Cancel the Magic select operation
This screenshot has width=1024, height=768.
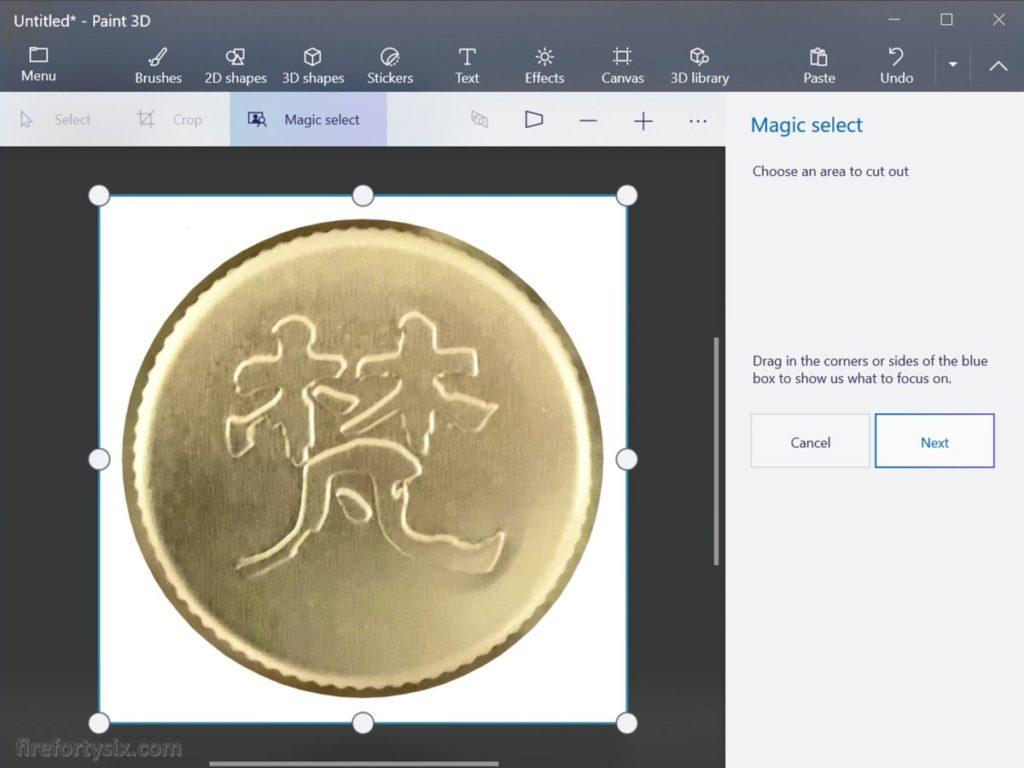pyautogui.click(x=809, y=441)
